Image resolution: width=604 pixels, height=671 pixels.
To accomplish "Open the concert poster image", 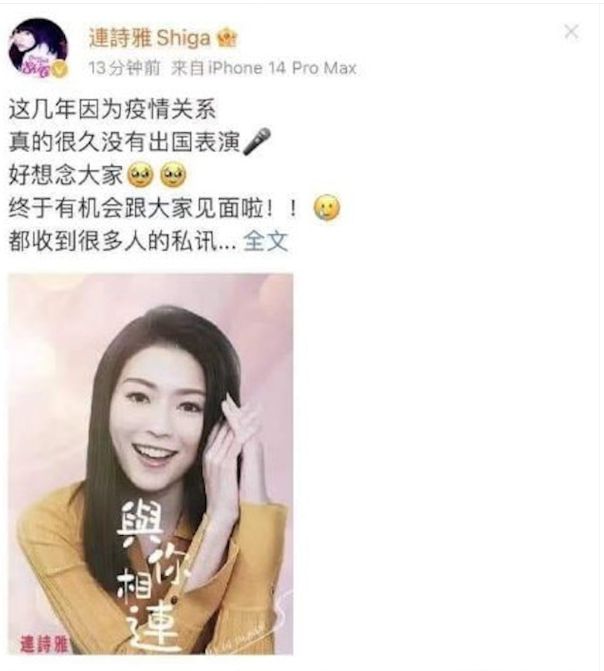I will tap(151, 464).
